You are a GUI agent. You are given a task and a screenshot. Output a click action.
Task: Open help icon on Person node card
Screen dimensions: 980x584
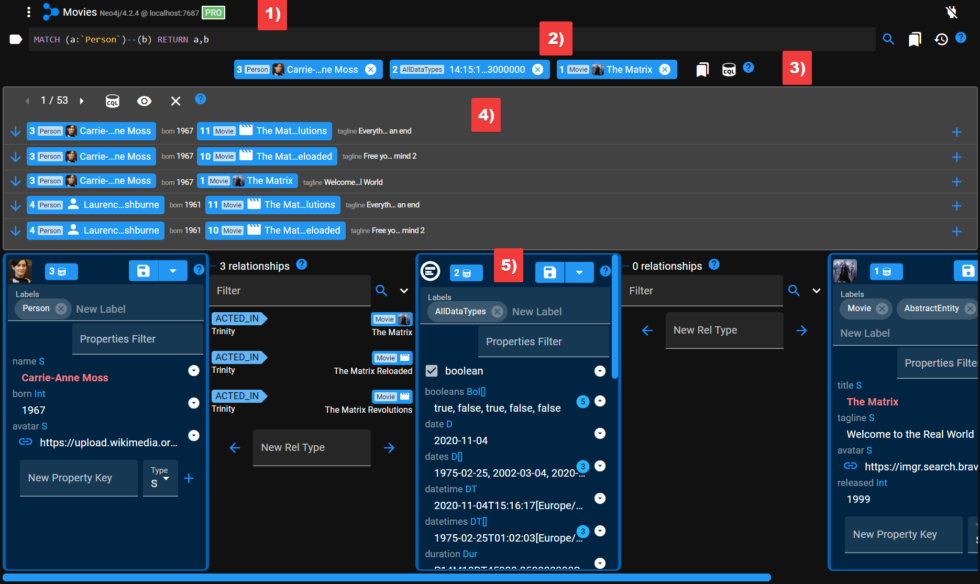click(x=199, y=269)
